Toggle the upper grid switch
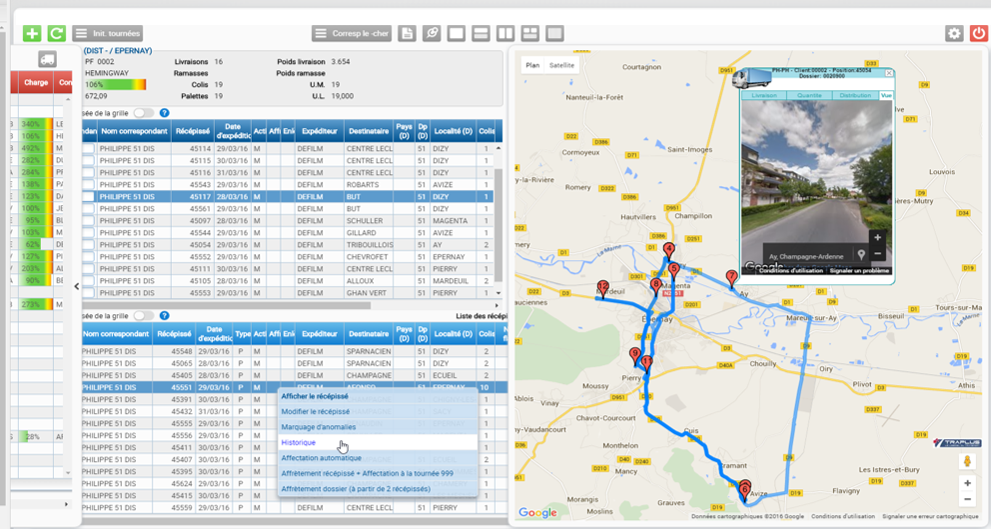Image resolution: width=991 pixels, height=529 pixels. click(x=144, y=113)
